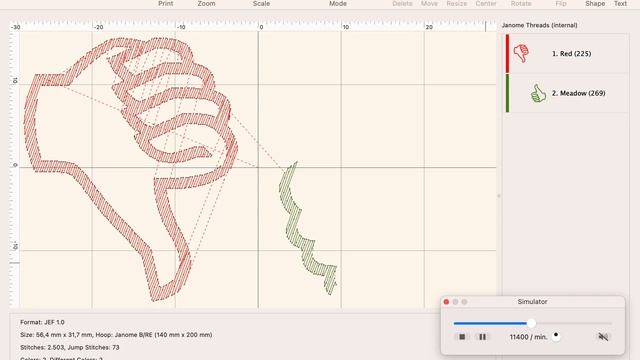Viewport: 640px width, 360px height.
Task: Click the green color bar of thread 2
Action: click(507, 93)
